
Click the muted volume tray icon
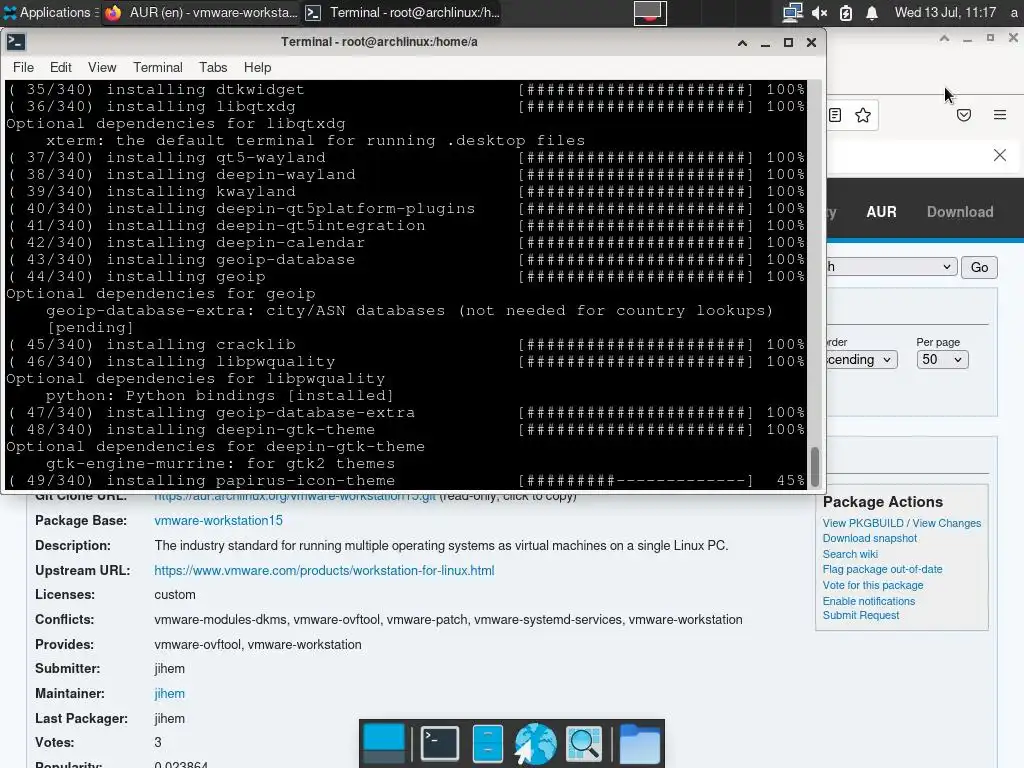(x=819, y=12)
